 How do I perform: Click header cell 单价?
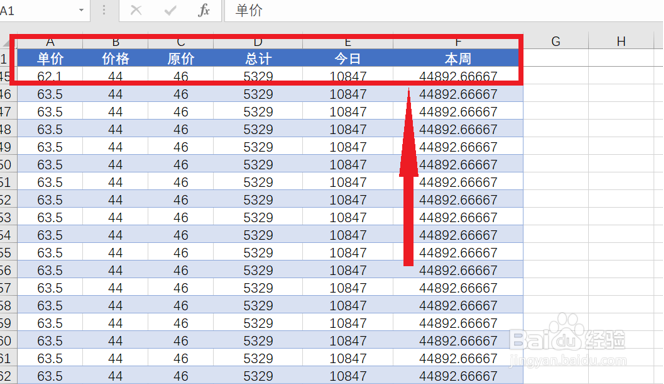coord(50,58)
